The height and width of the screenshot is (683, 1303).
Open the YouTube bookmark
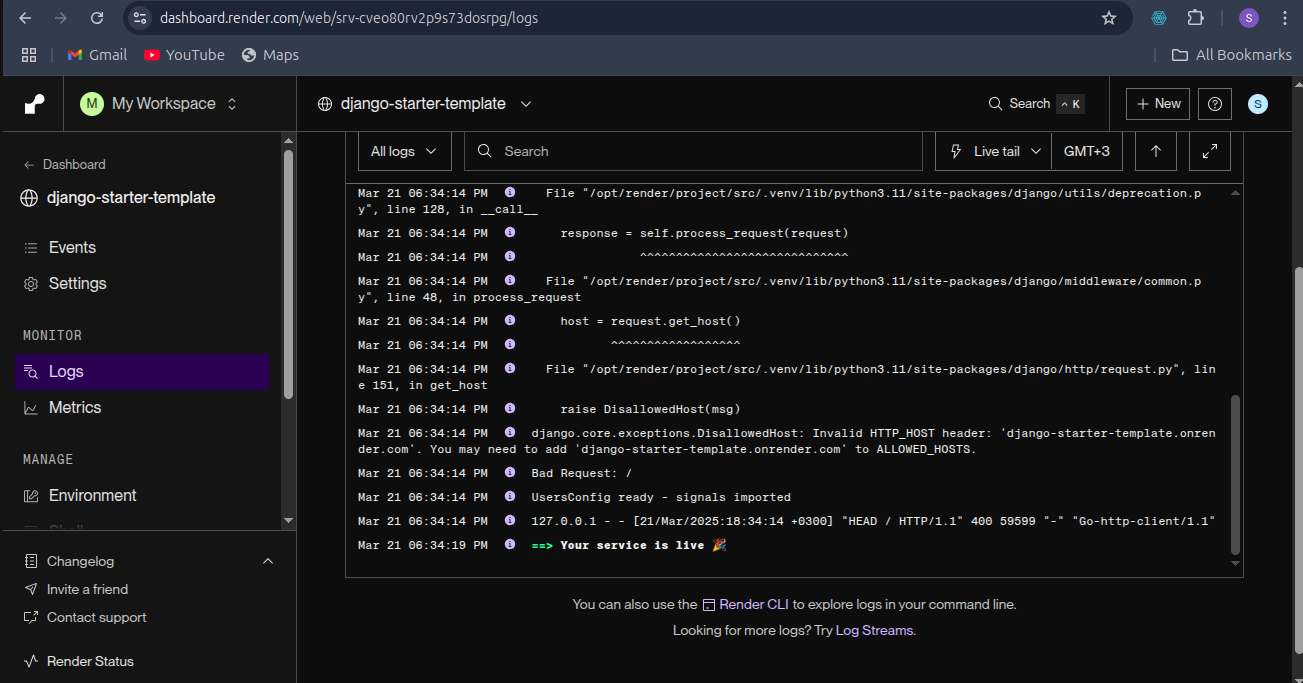[x=184, y=55]
